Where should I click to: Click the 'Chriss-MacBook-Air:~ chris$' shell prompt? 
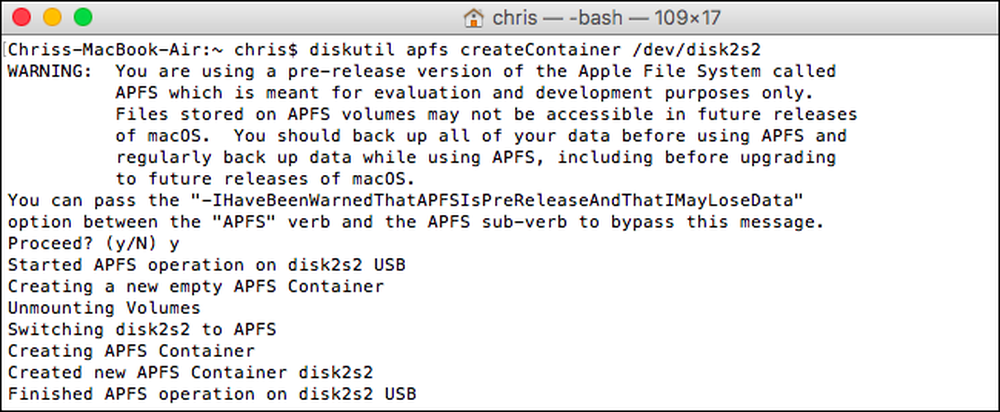153,49
